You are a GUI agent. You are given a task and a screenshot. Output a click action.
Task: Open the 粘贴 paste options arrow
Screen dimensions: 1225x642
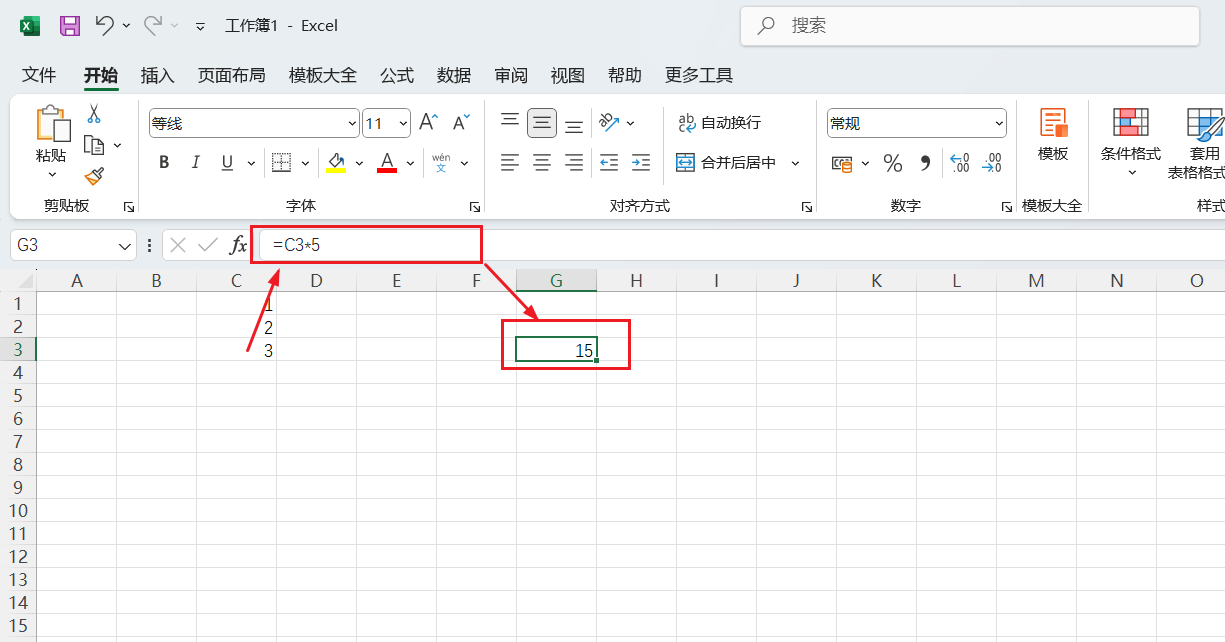click(52, 175)
